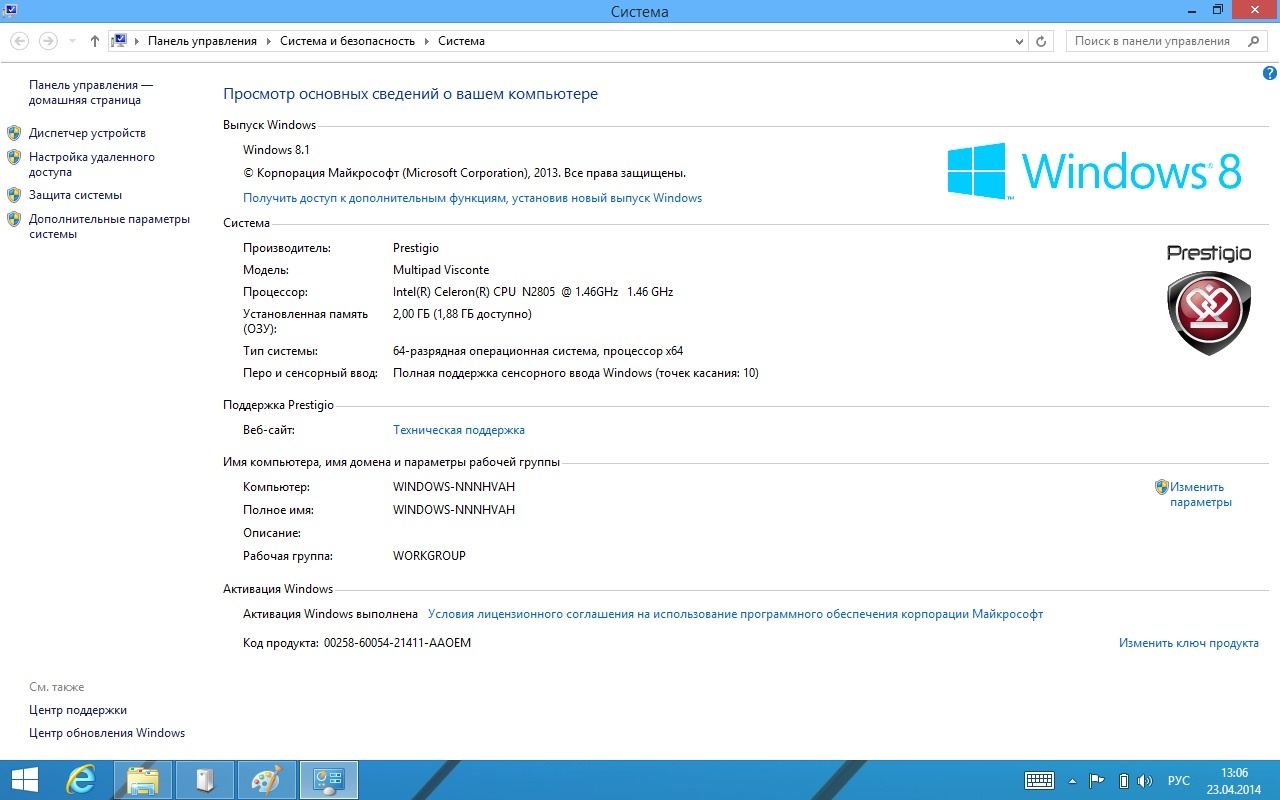
Task: Click the 'Техническая поддержка' website link
Action: pyautogui.click(x=458, y=430)
